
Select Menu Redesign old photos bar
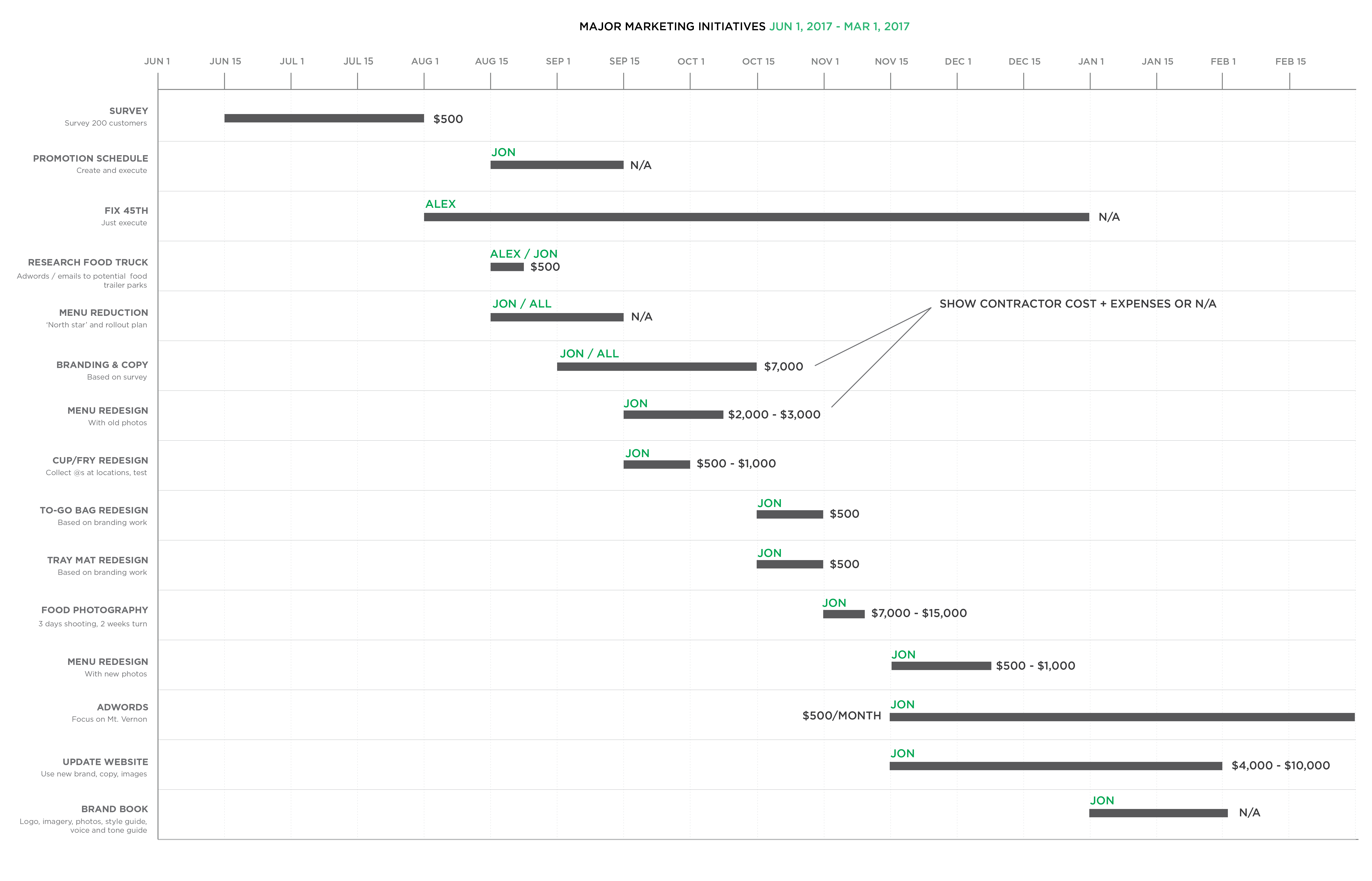coord(673,415)
